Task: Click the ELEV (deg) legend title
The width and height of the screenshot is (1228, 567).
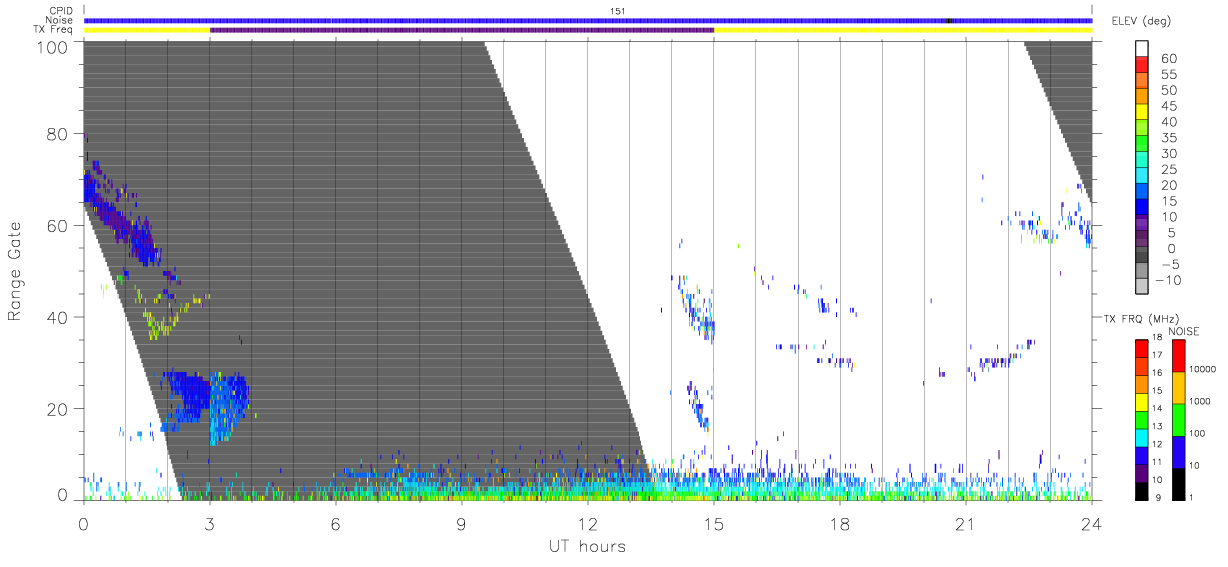Action: (1143, 21)
